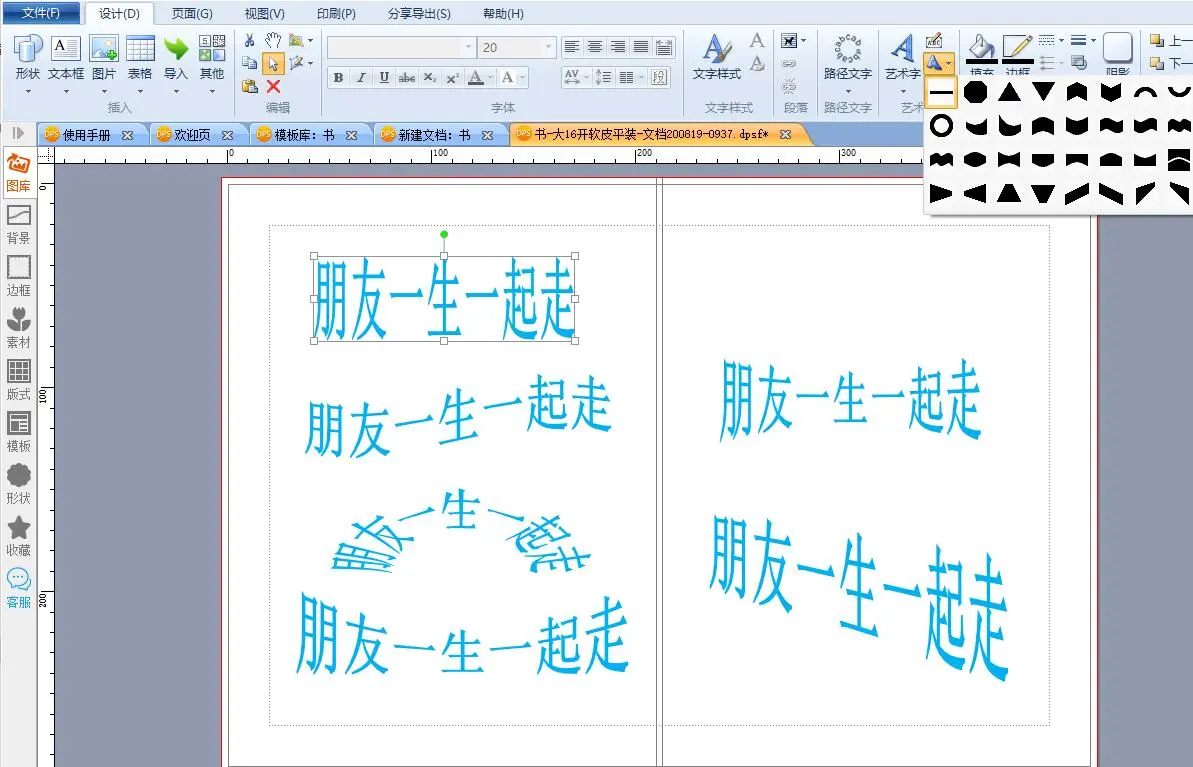1193x767 pixels.
Task: Open the 分享导出(S) tab
Action: [x=419, y=13]
